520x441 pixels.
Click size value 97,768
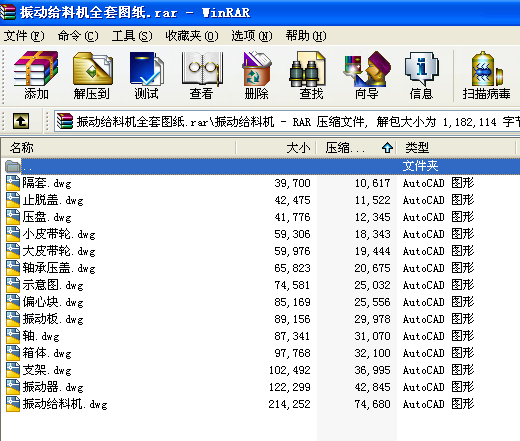pyautogui.click(x=292, y=353)
